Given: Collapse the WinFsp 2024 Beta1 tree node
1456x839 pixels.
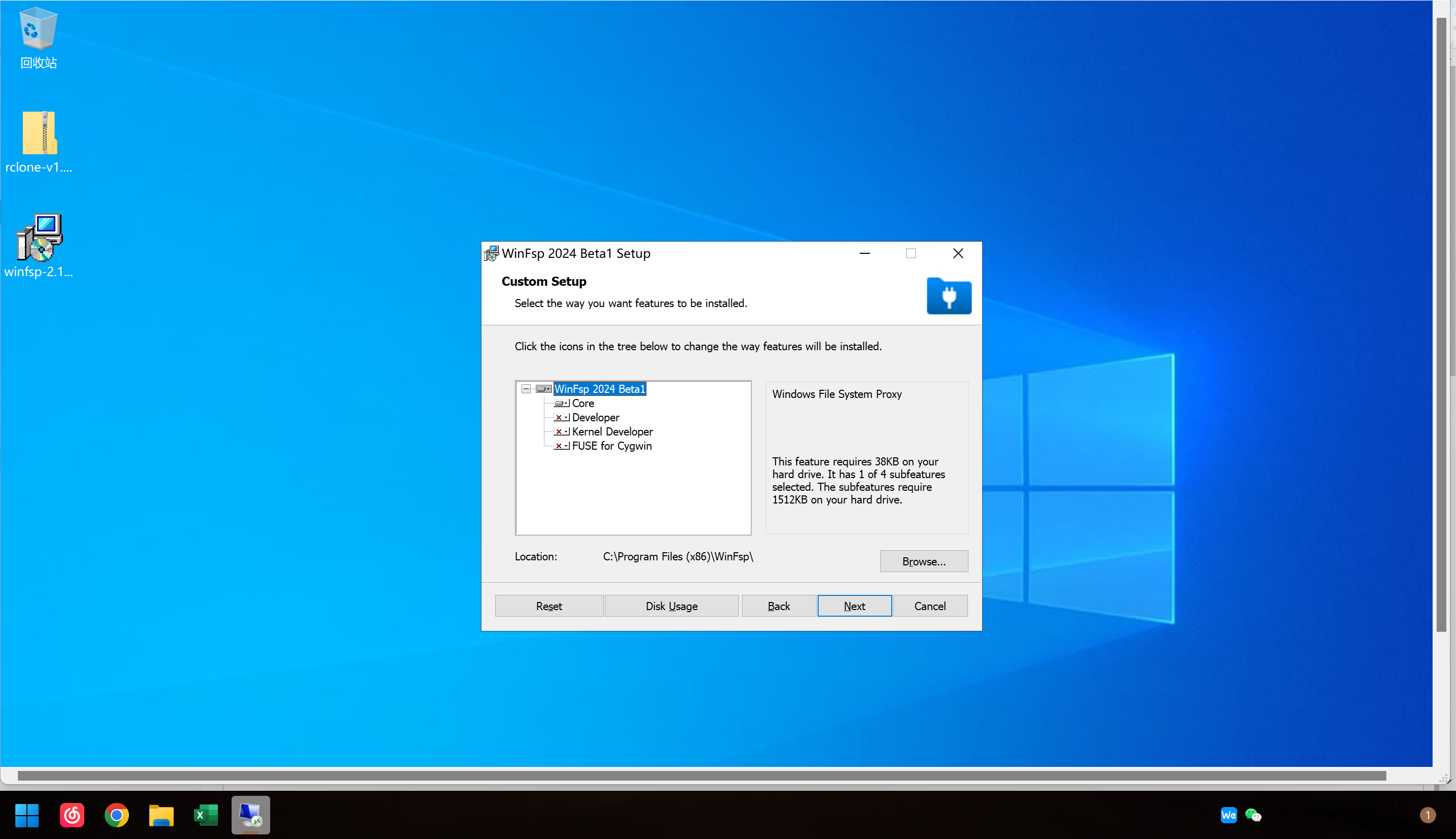Looking at the screenshot, I should (x=526, y=389).
